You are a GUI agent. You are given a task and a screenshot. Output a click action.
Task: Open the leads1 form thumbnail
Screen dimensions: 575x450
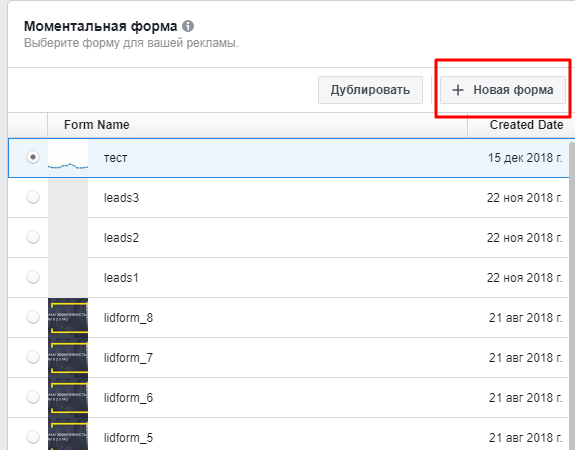point(68,278)
